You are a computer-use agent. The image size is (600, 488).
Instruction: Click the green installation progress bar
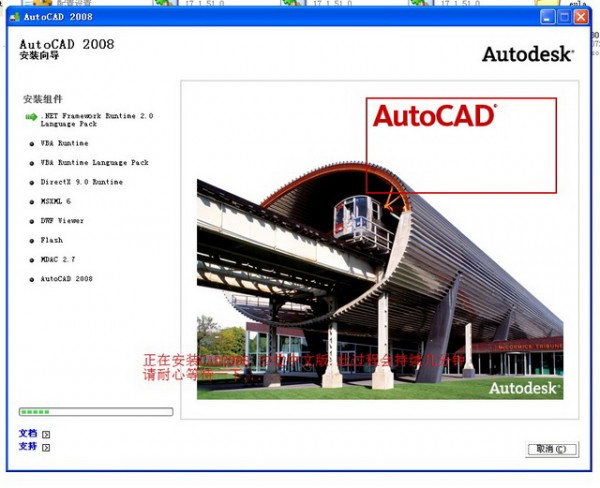(96, 411)
